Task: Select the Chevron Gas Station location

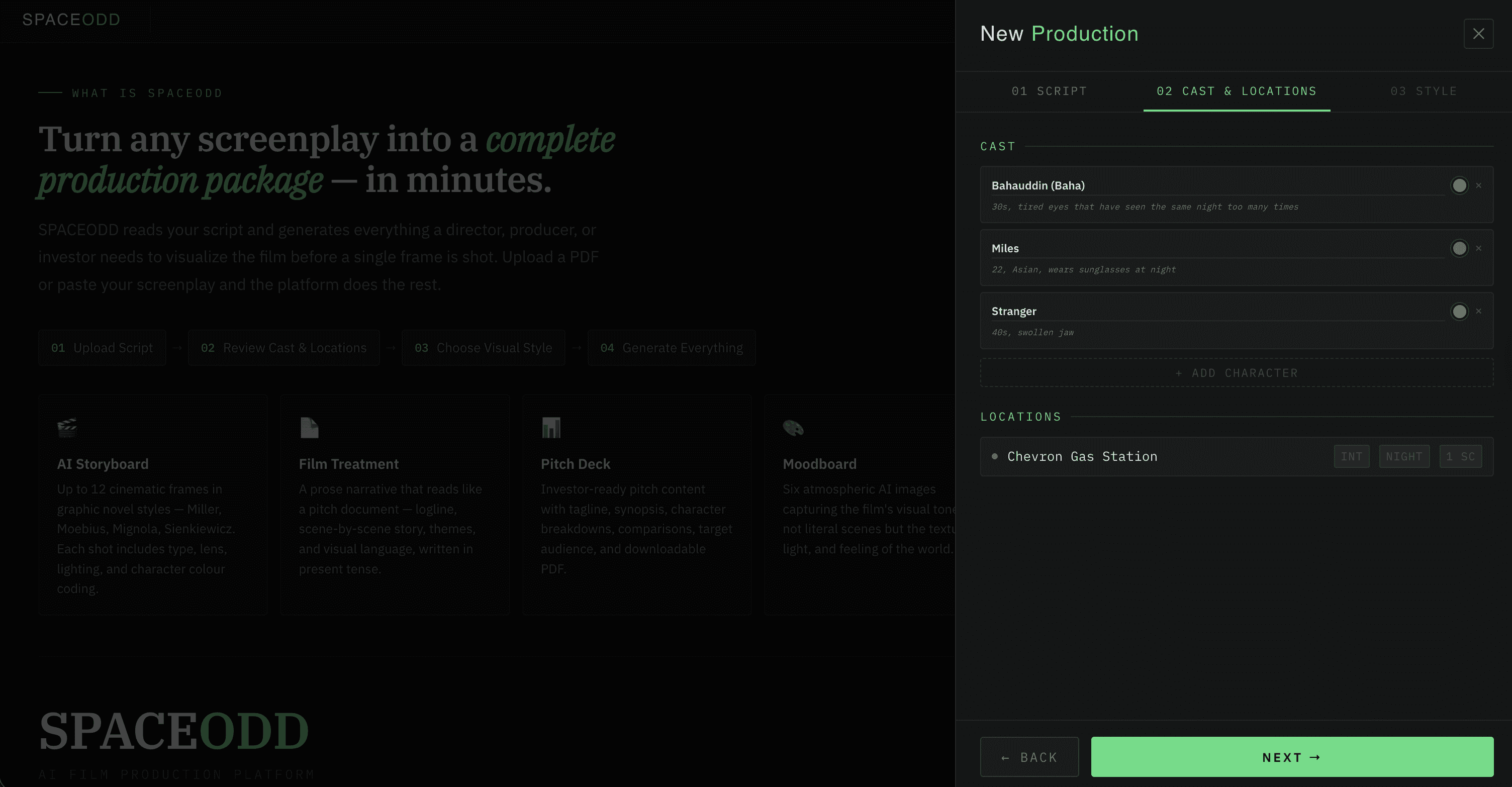Action: [x=1082, y=456]
